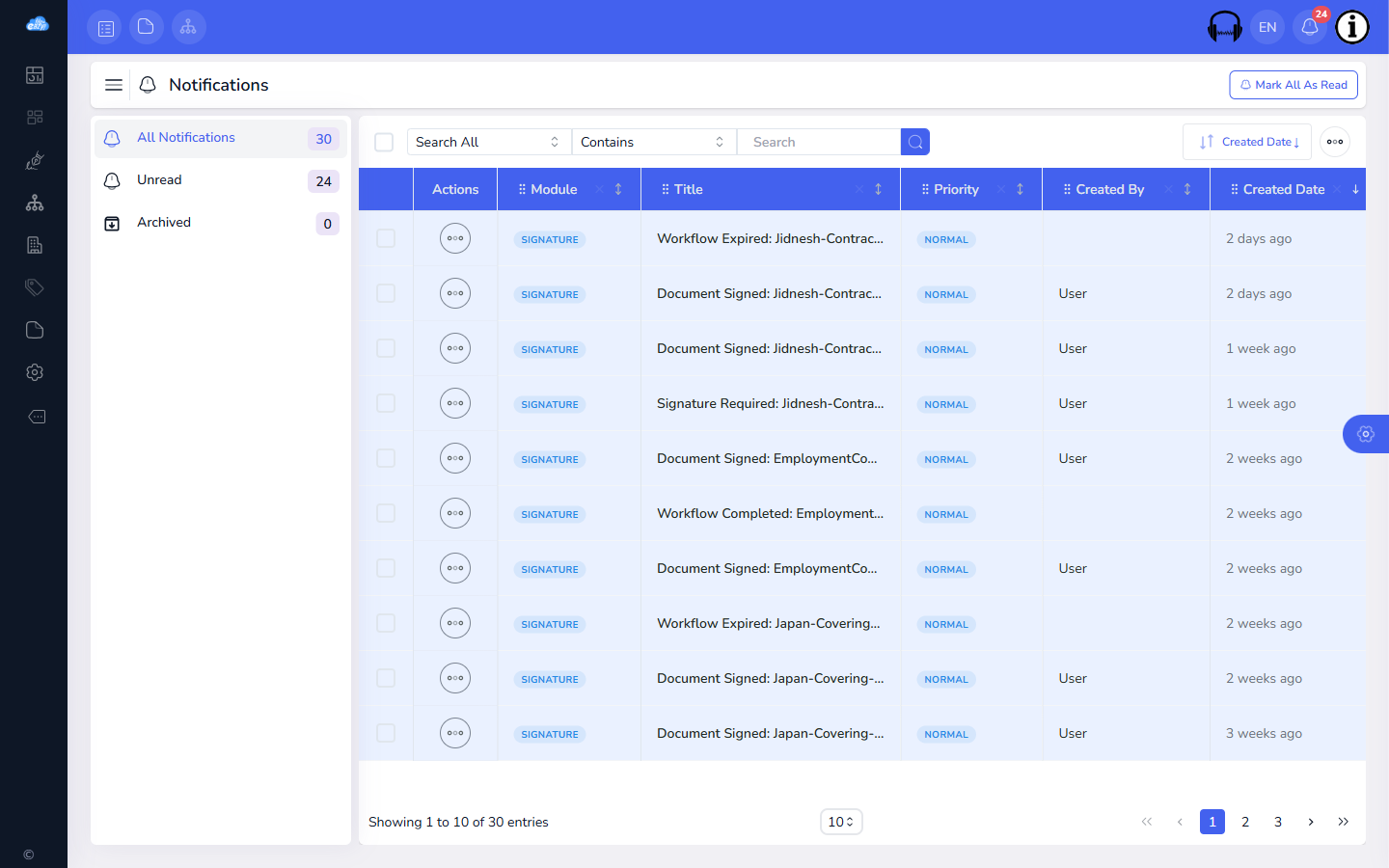Open the tags icon in left sidebar
This screenshot has height=868, width=1389.
(35, 287)
